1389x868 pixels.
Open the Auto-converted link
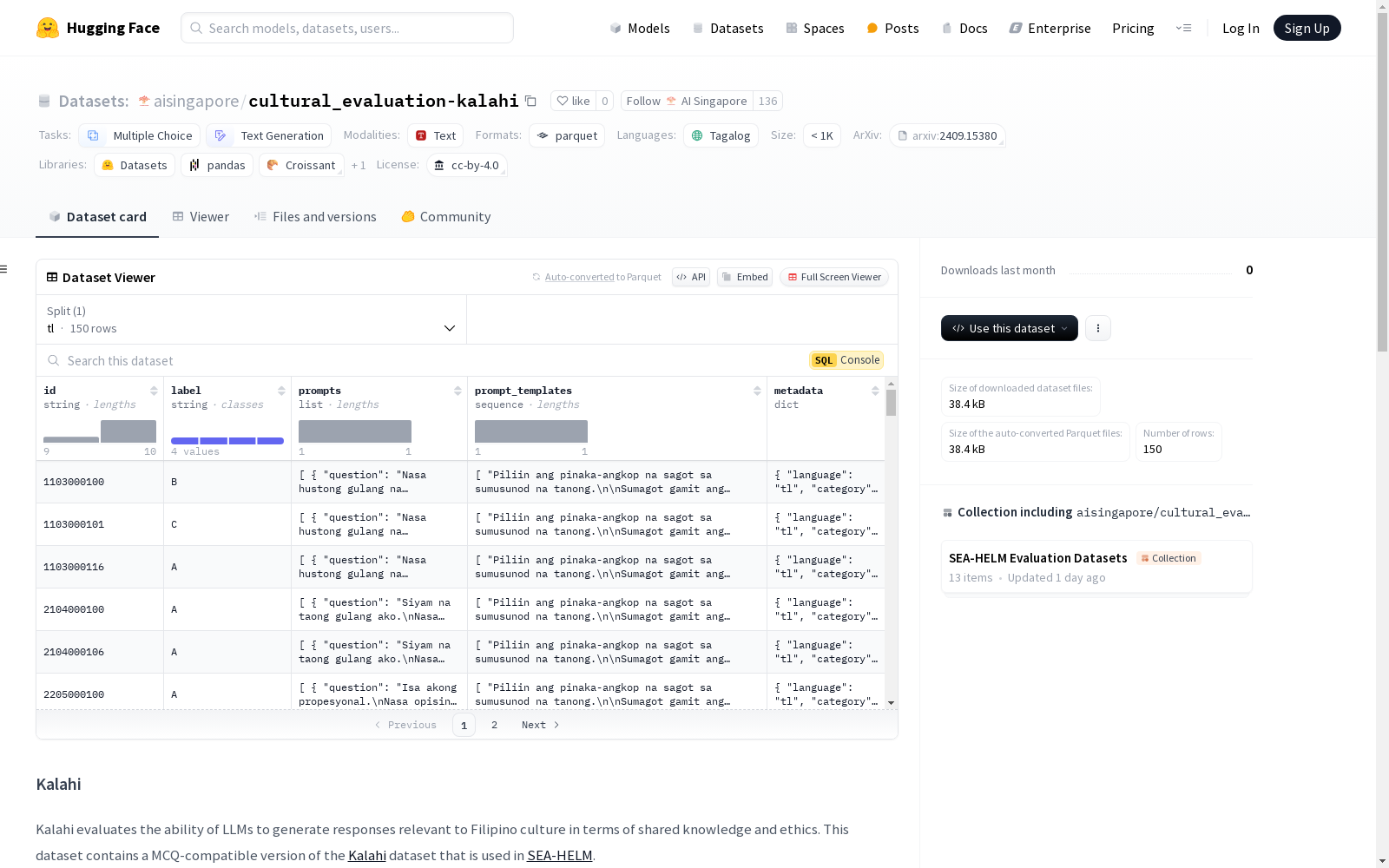(x=579, y=277)
